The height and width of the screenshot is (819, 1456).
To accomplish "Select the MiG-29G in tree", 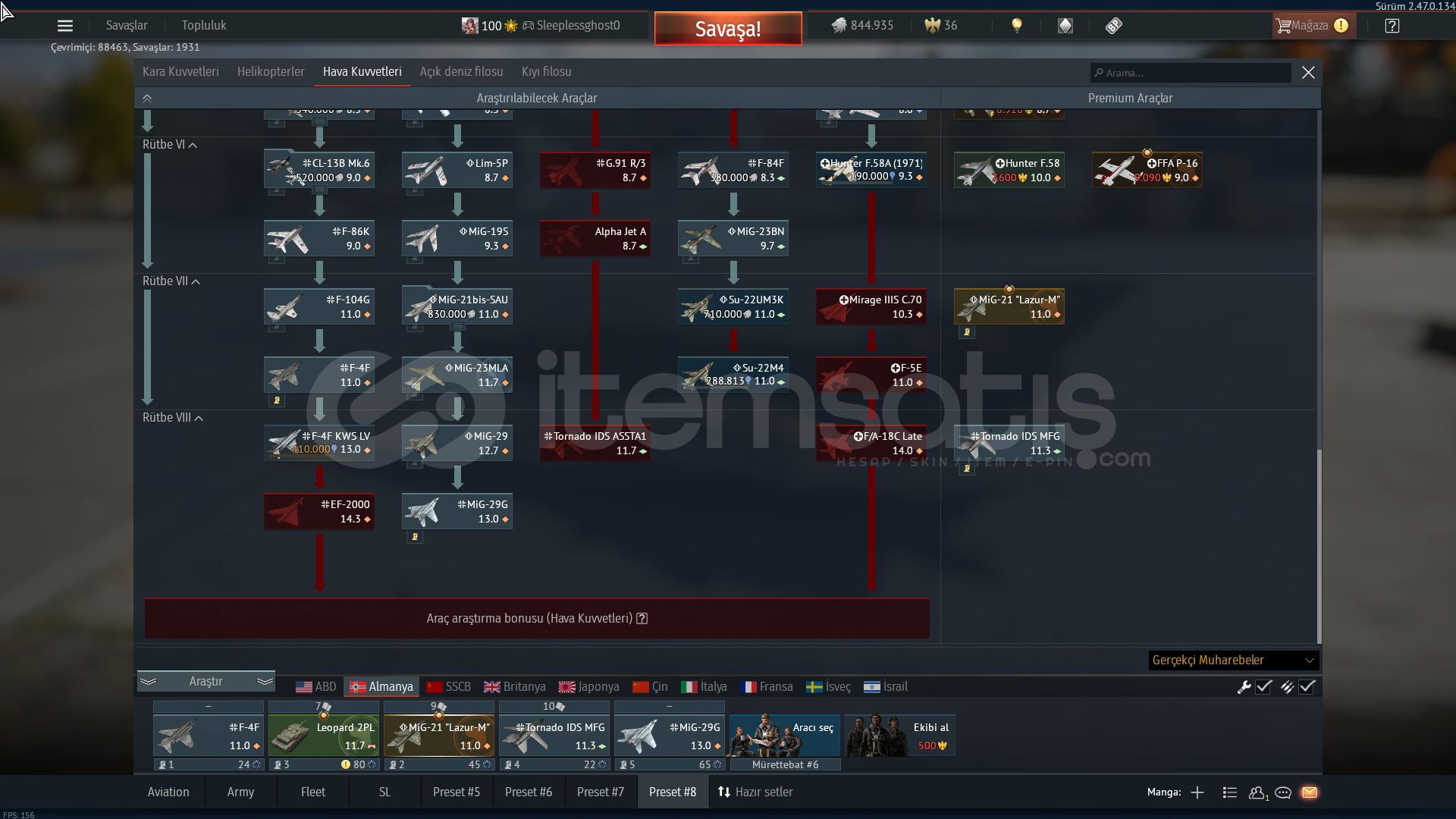I will [457, 511].
